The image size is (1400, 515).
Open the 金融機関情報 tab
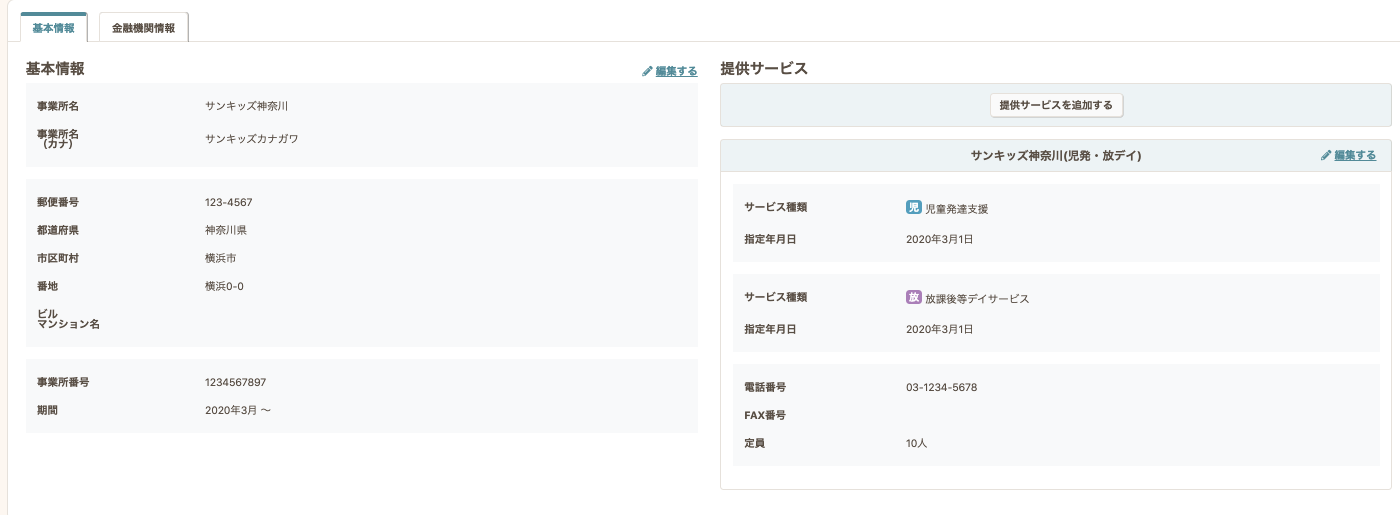[143, 28]
